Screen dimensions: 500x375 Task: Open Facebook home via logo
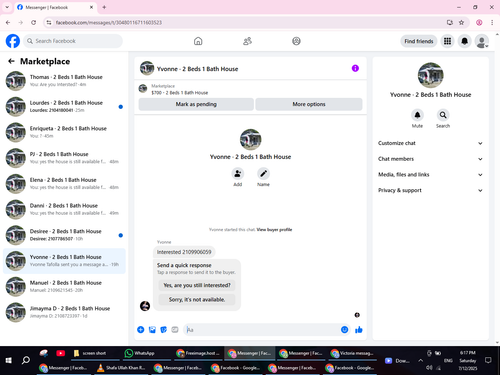(x=13, y=41)
